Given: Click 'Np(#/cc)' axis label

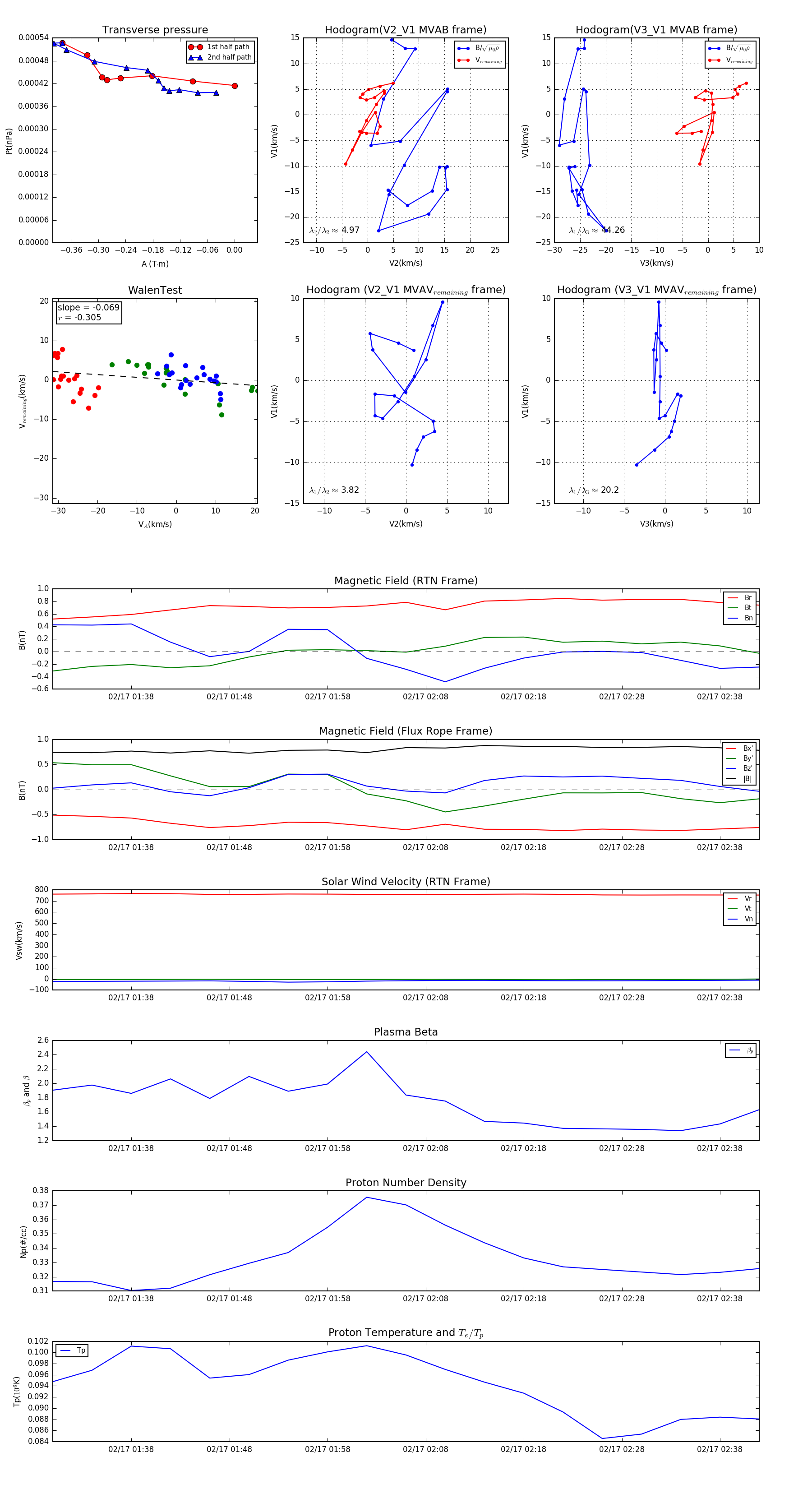Looking at the screenshot, I should coord(24,1242).
